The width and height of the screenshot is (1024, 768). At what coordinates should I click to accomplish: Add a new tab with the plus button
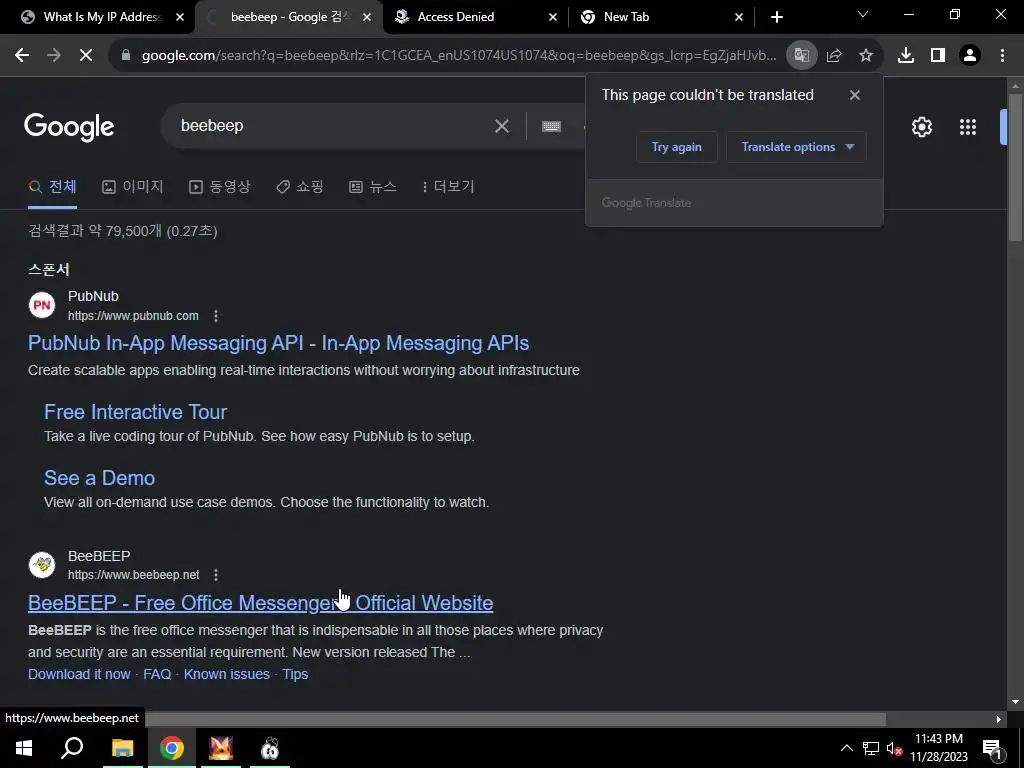776,17
